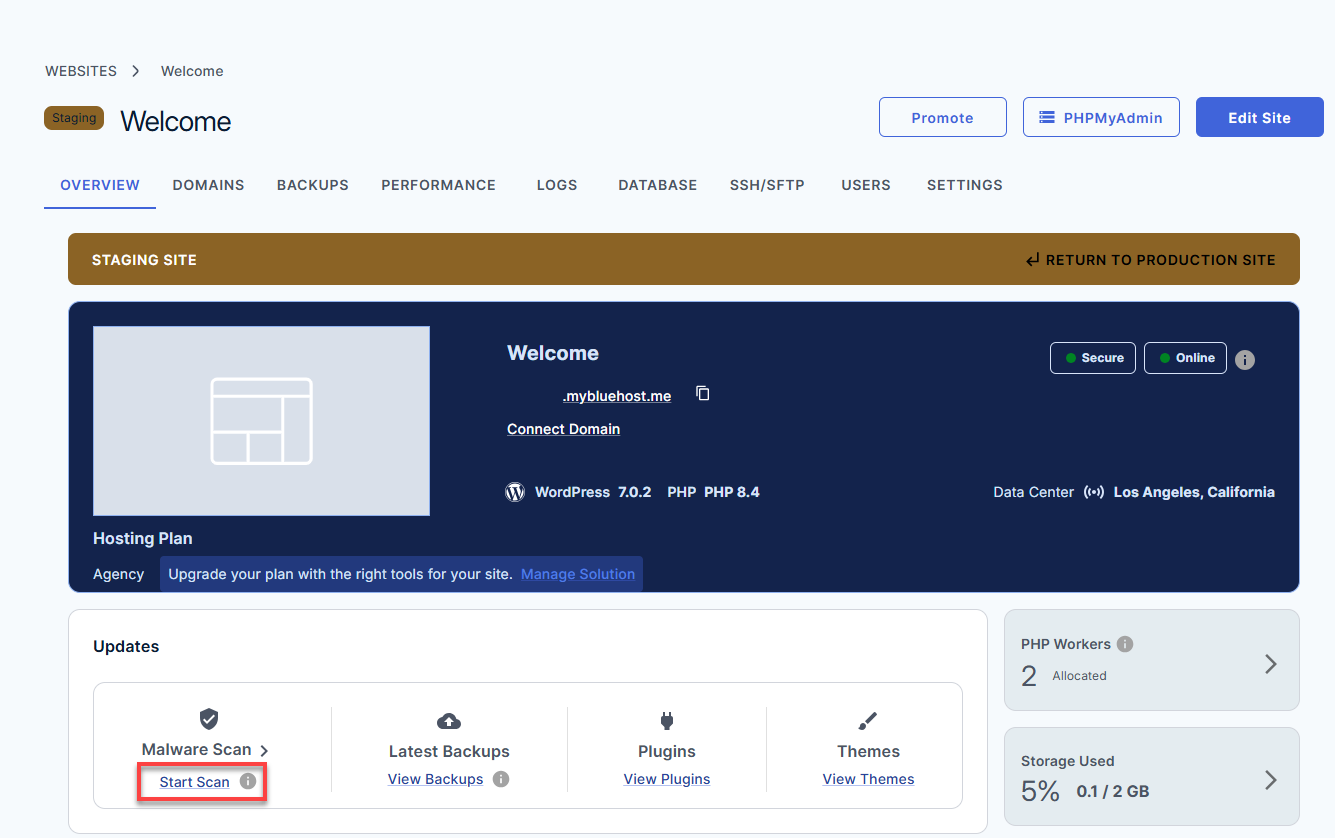Switch to the Domains tab
Viewport: 1335px width, 838px height.
[208, 185]
